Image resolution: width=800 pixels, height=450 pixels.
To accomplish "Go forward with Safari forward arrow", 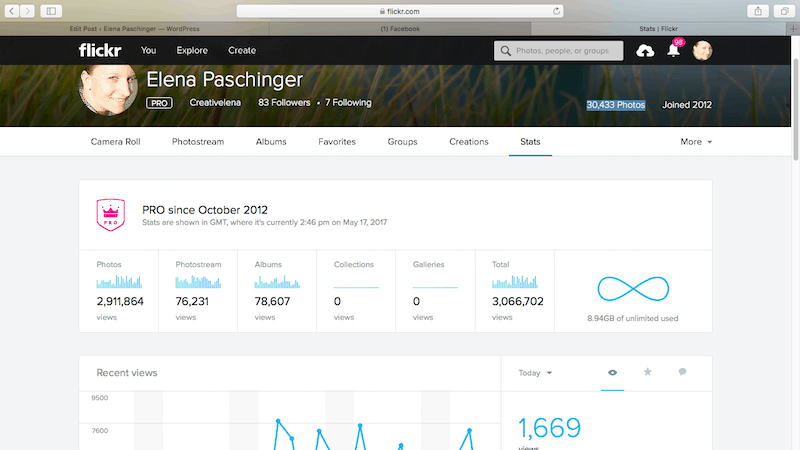I will pyautogui.click(x=27, y=11).
